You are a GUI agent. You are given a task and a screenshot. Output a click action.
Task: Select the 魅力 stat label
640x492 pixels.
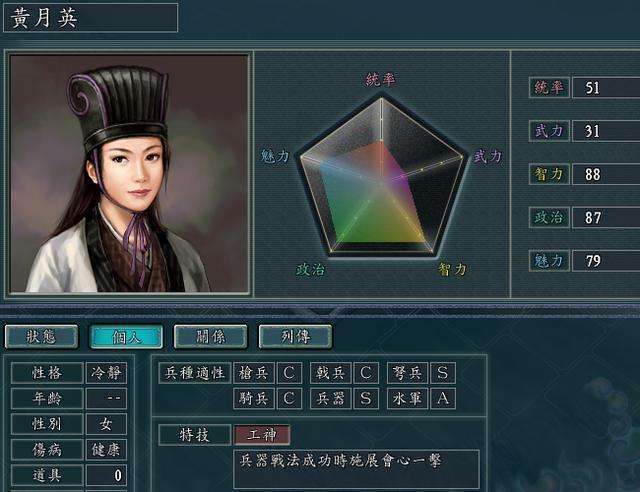549,260
